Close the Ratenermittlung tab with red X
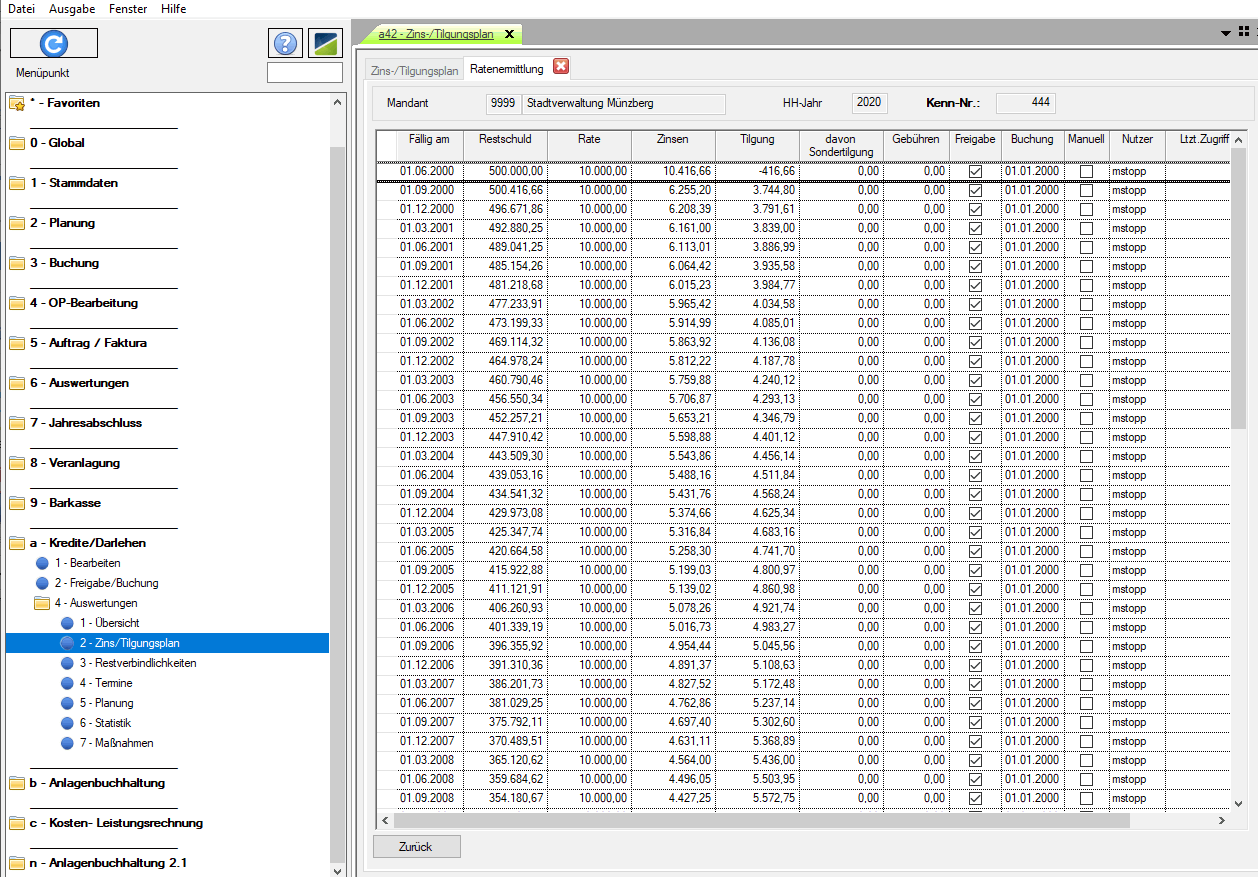 tap(561, 68)
